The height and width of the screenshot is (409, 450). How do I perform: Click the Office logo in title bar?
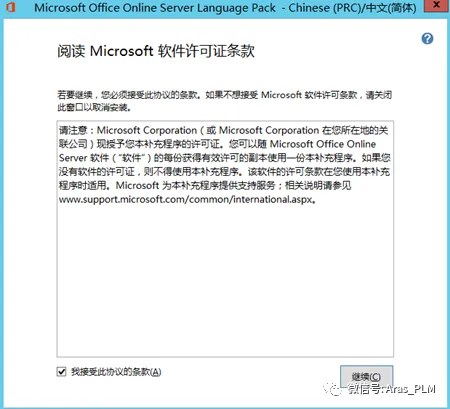click(x=11, y=7)
